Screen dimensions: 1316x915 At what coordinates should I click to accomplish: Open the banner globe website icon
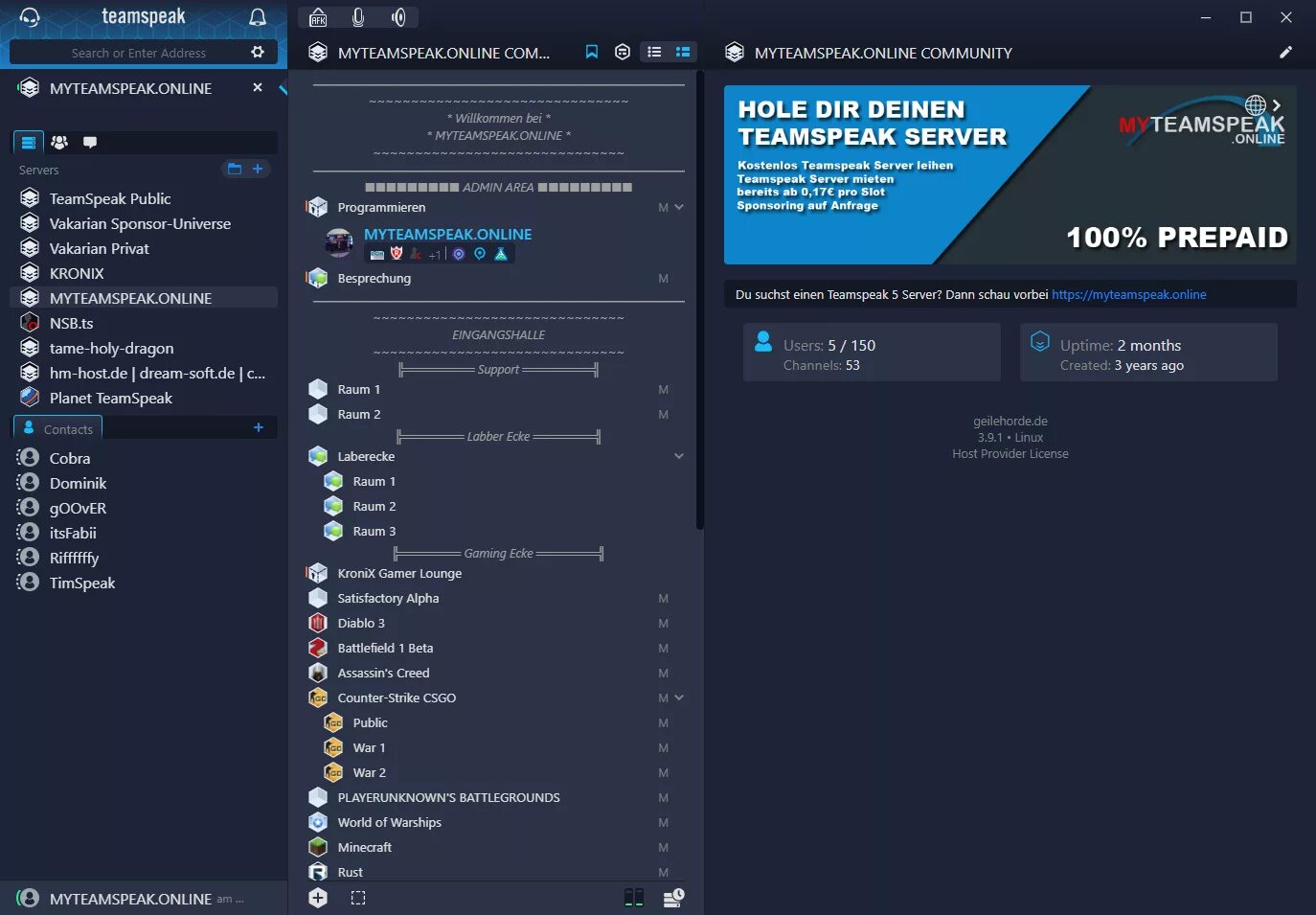(x=1256, y=104)
